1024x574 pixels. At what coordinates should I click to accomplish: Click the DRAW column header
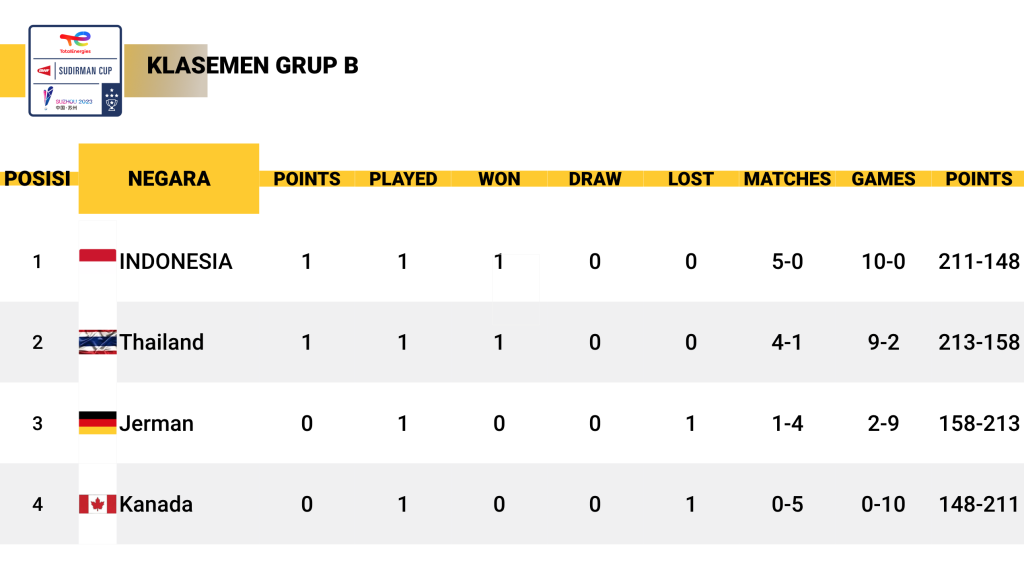595,179
